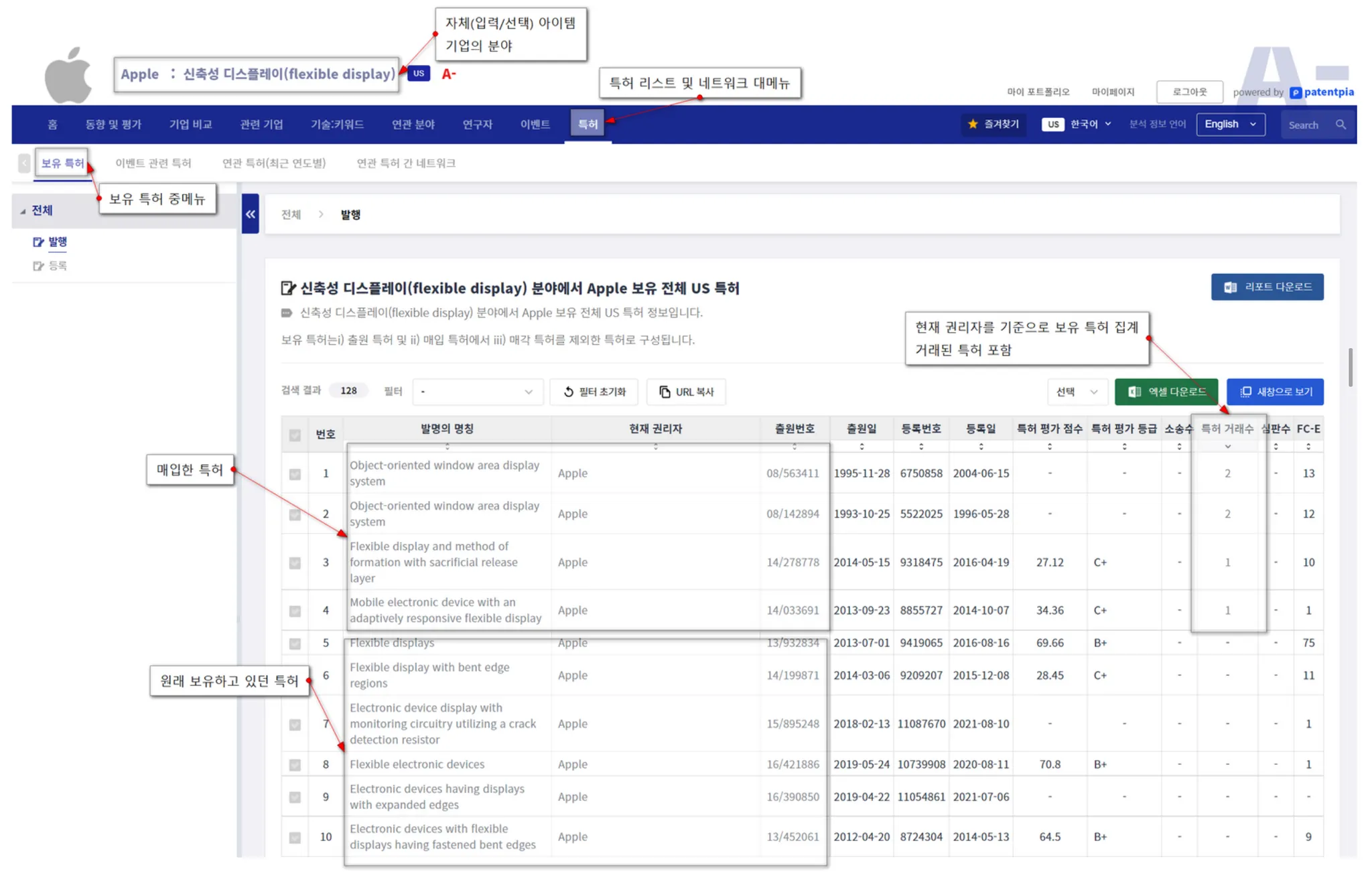The image size is (1372, 894).
Task: Open the English analysis language dropdown
Action: (1230, 125)
